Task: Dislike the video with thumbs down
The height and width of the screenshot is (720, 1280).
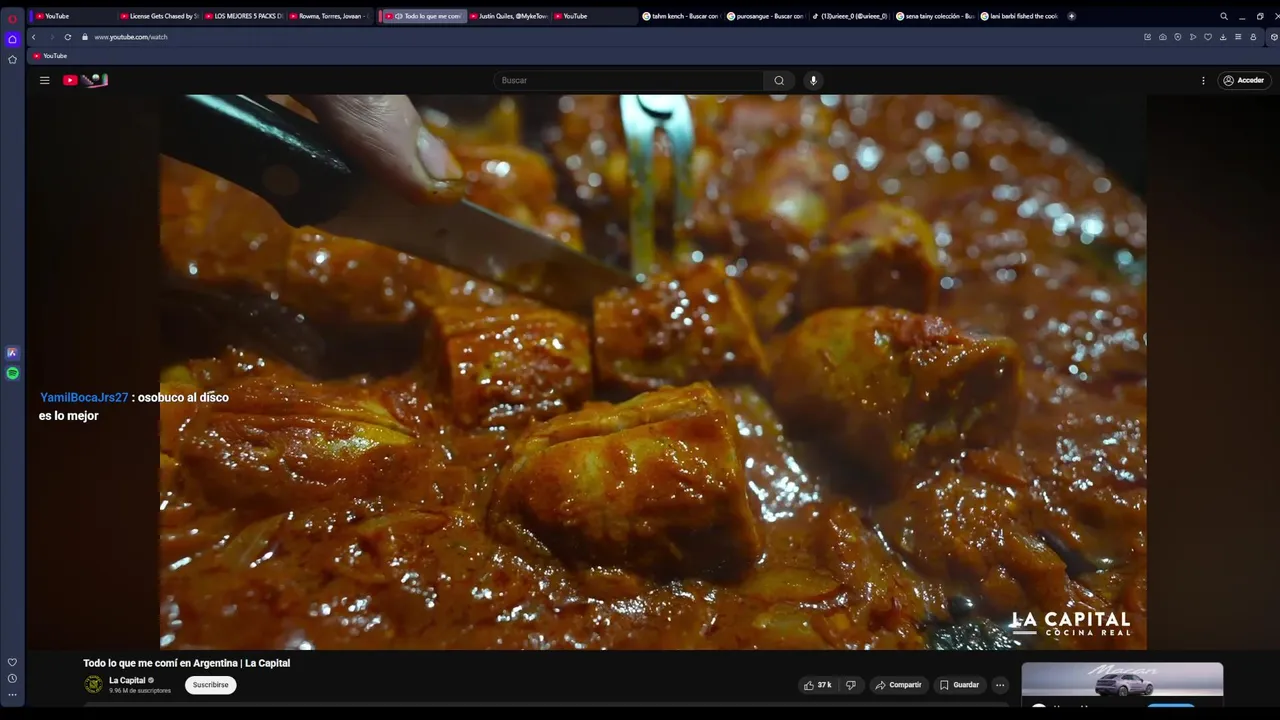Action: pyautogui.click(x=851, y=685)
